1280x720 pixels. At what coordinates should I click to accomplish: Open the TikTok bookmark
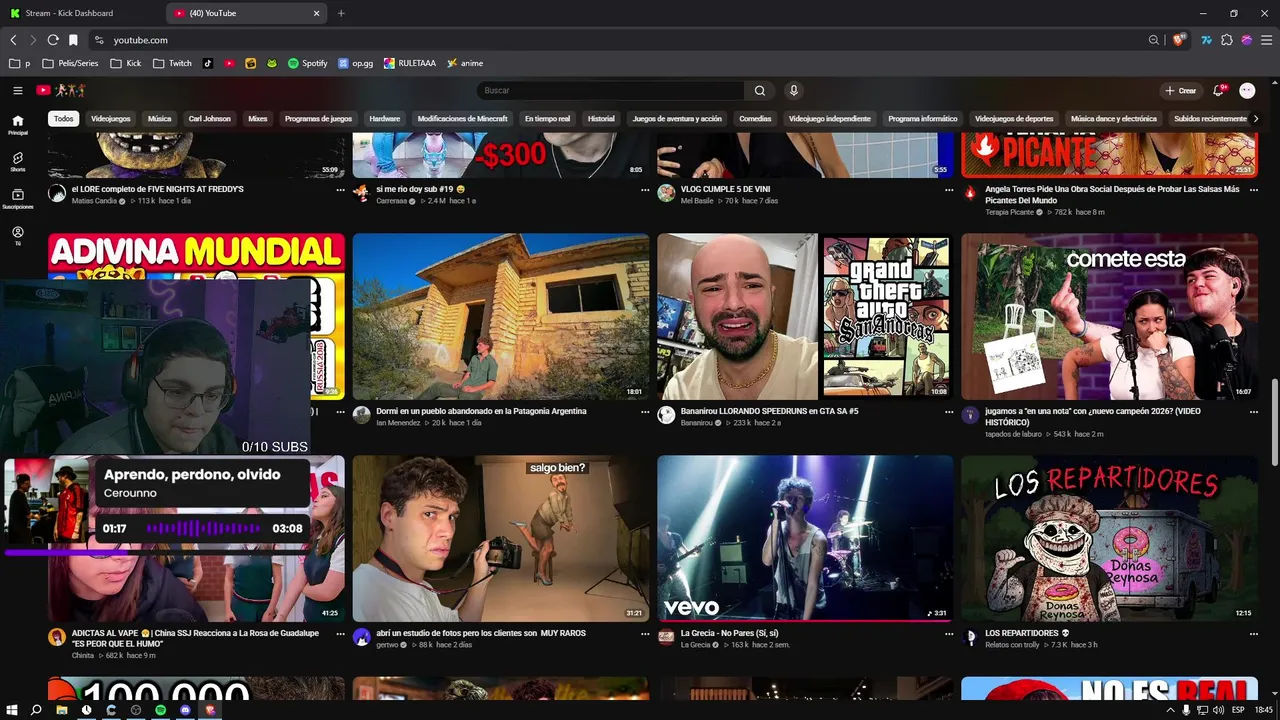click(x=208, y=63)
